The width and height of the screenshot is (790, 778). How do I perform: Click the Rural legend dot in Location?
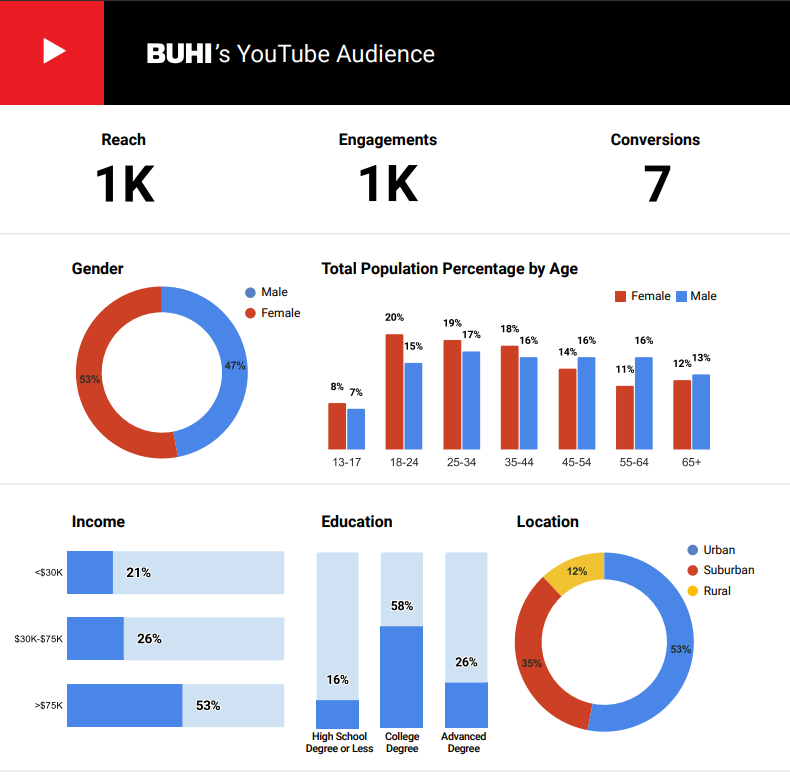[693, 591]
